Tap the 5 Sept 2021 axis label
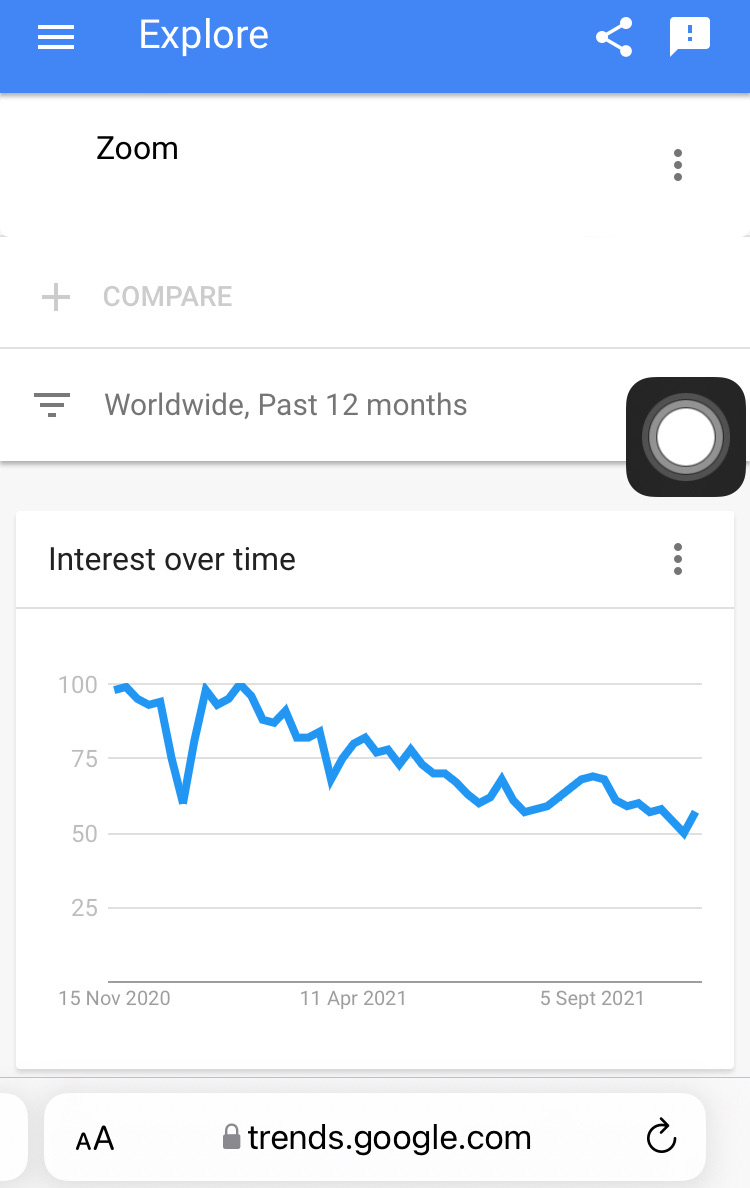 coord(592,998)
